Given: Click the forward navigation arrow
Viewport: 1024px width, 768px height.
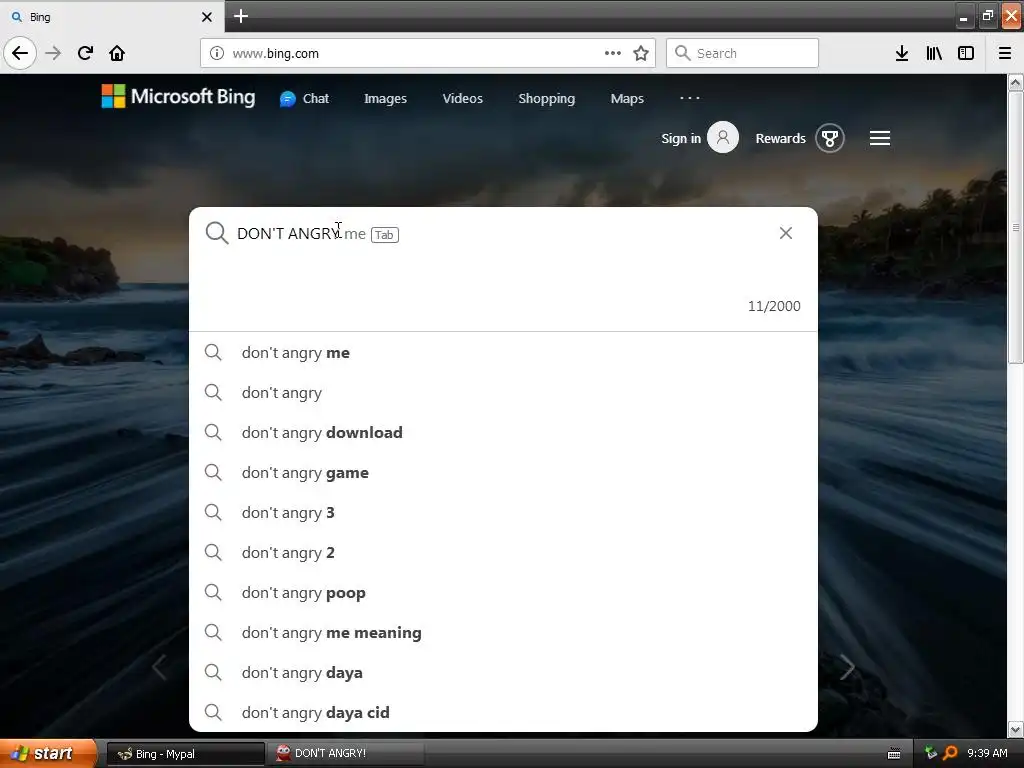Looking at the screenshot, I should click(x=54, y=53).
